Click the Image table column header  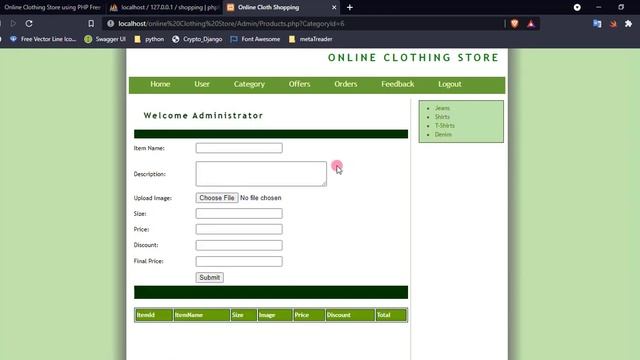click(275, 315)
